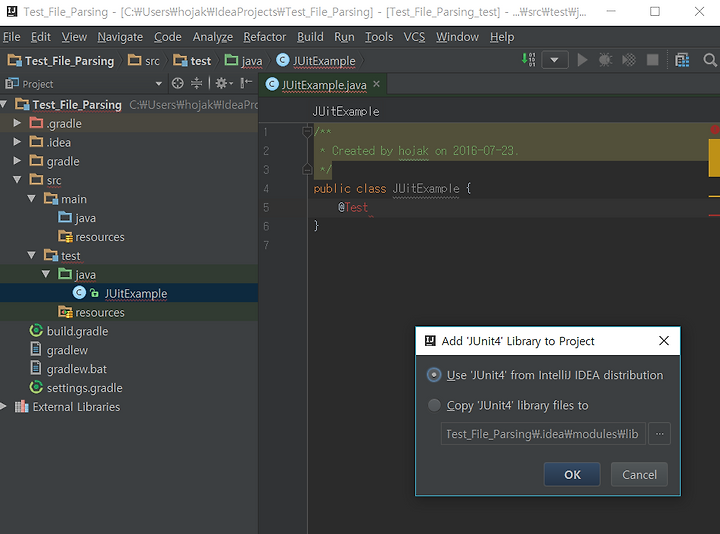Expand the .gradle folder arrow
This screenshot has height=534, width=720.
17,123
